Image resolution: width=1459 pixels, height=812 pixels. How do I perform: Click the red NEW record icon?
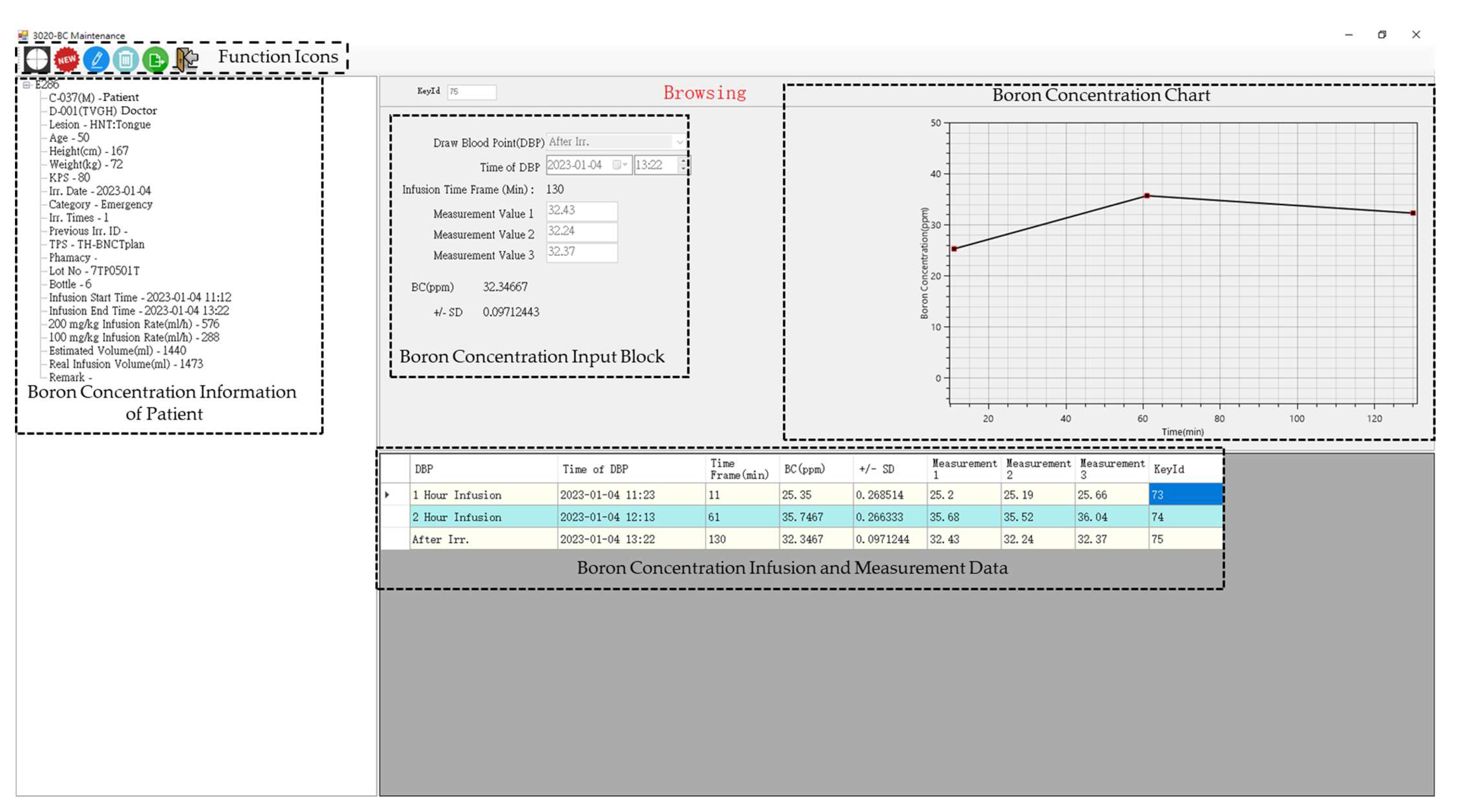pyautogui.click(x=67, y=59)
